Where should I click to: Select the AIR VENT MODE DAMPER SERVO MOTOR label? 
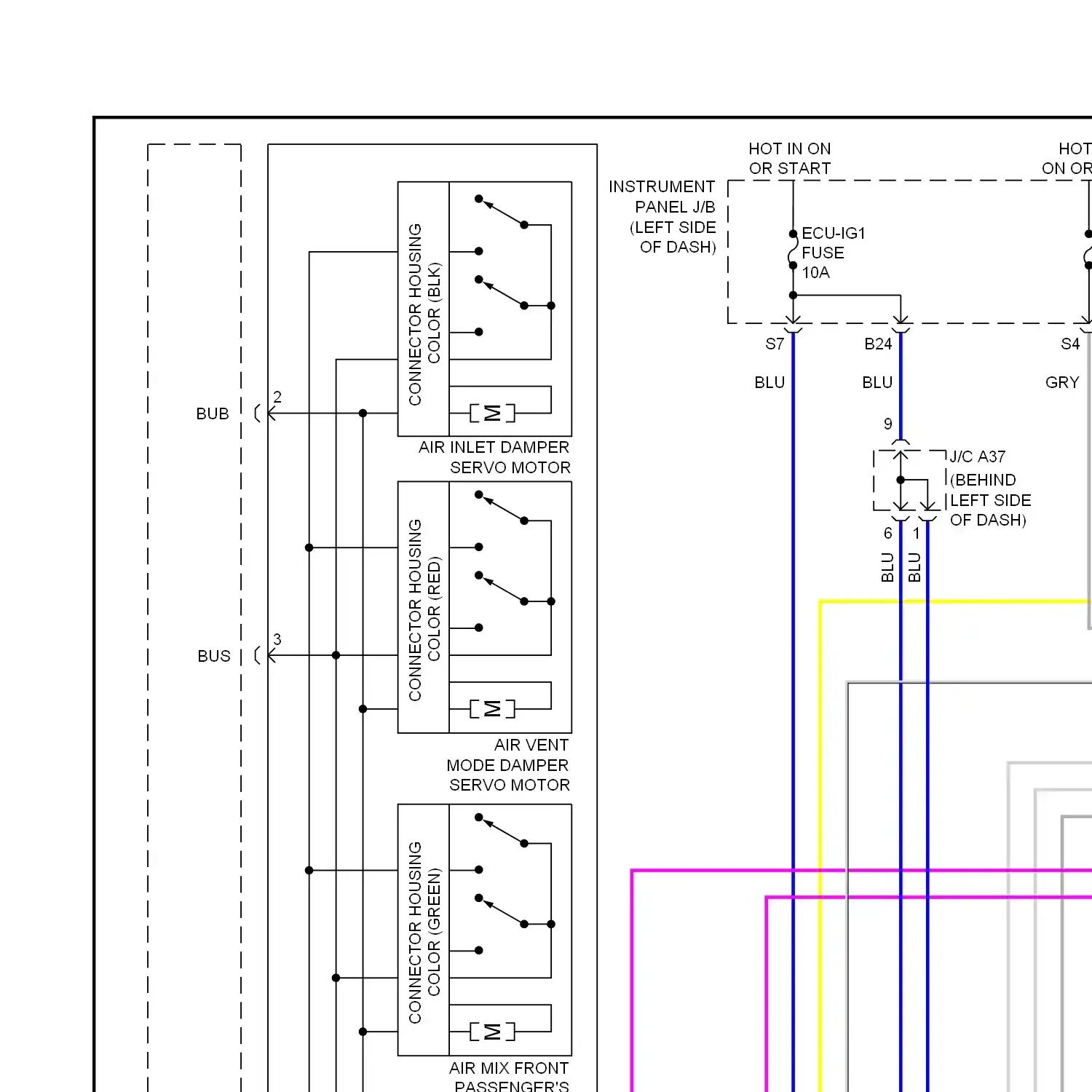click(507, 765)
